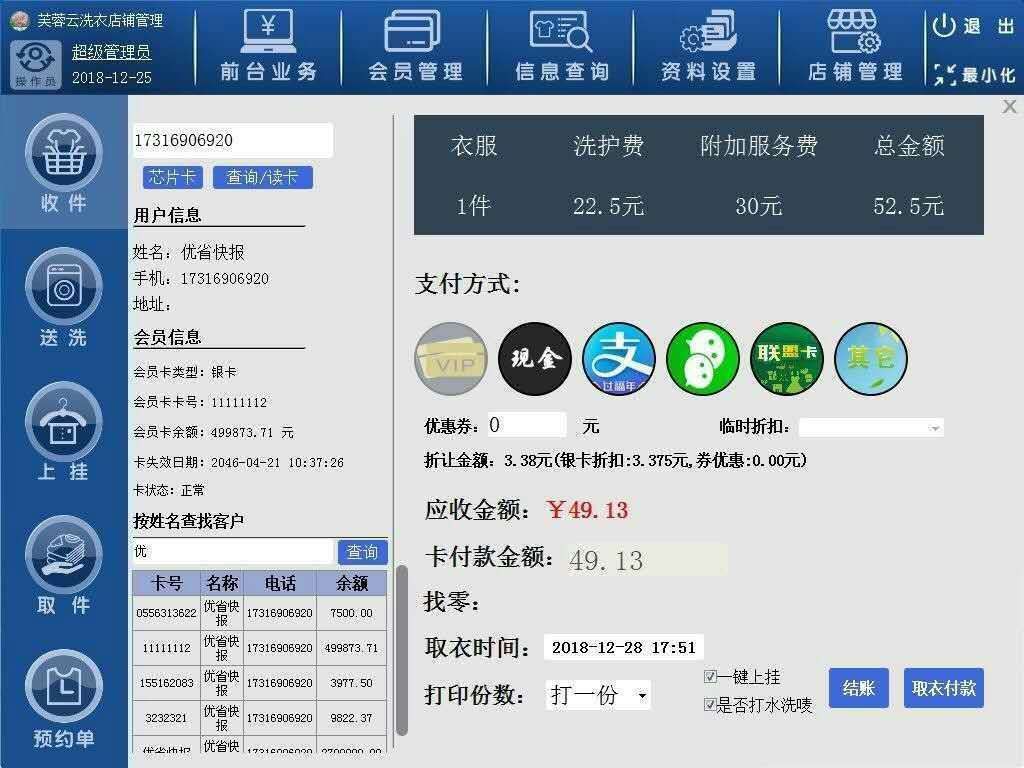Select the 联盟卡 payment icon
The height and width of the screenshot is (768, 1024).
787,359
